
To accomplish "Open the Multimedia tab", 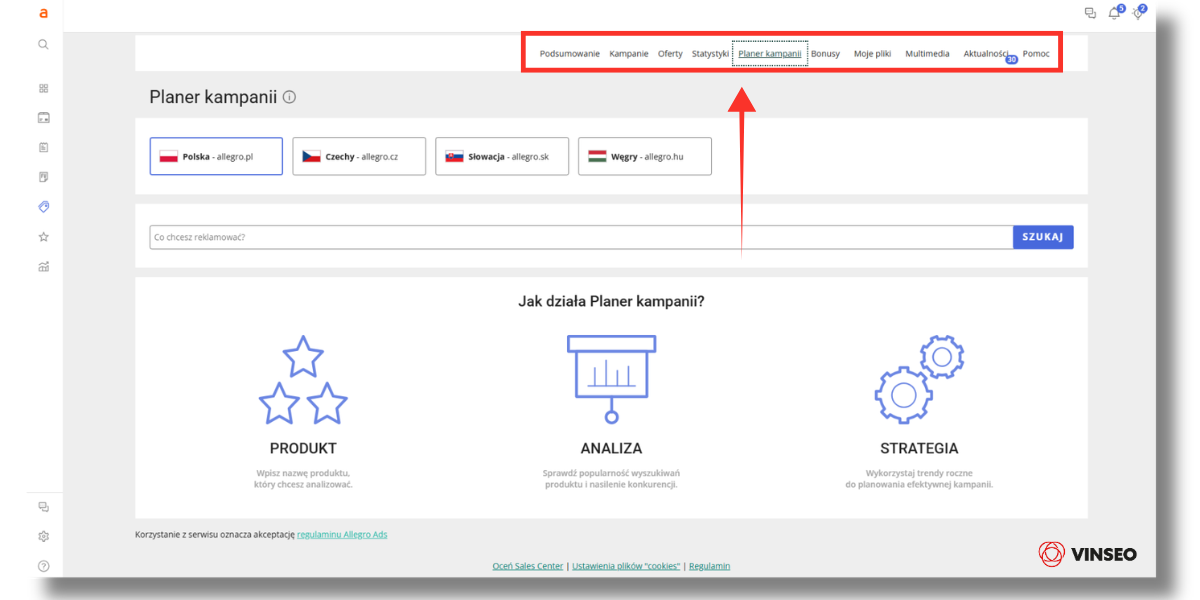I will 928,54.
